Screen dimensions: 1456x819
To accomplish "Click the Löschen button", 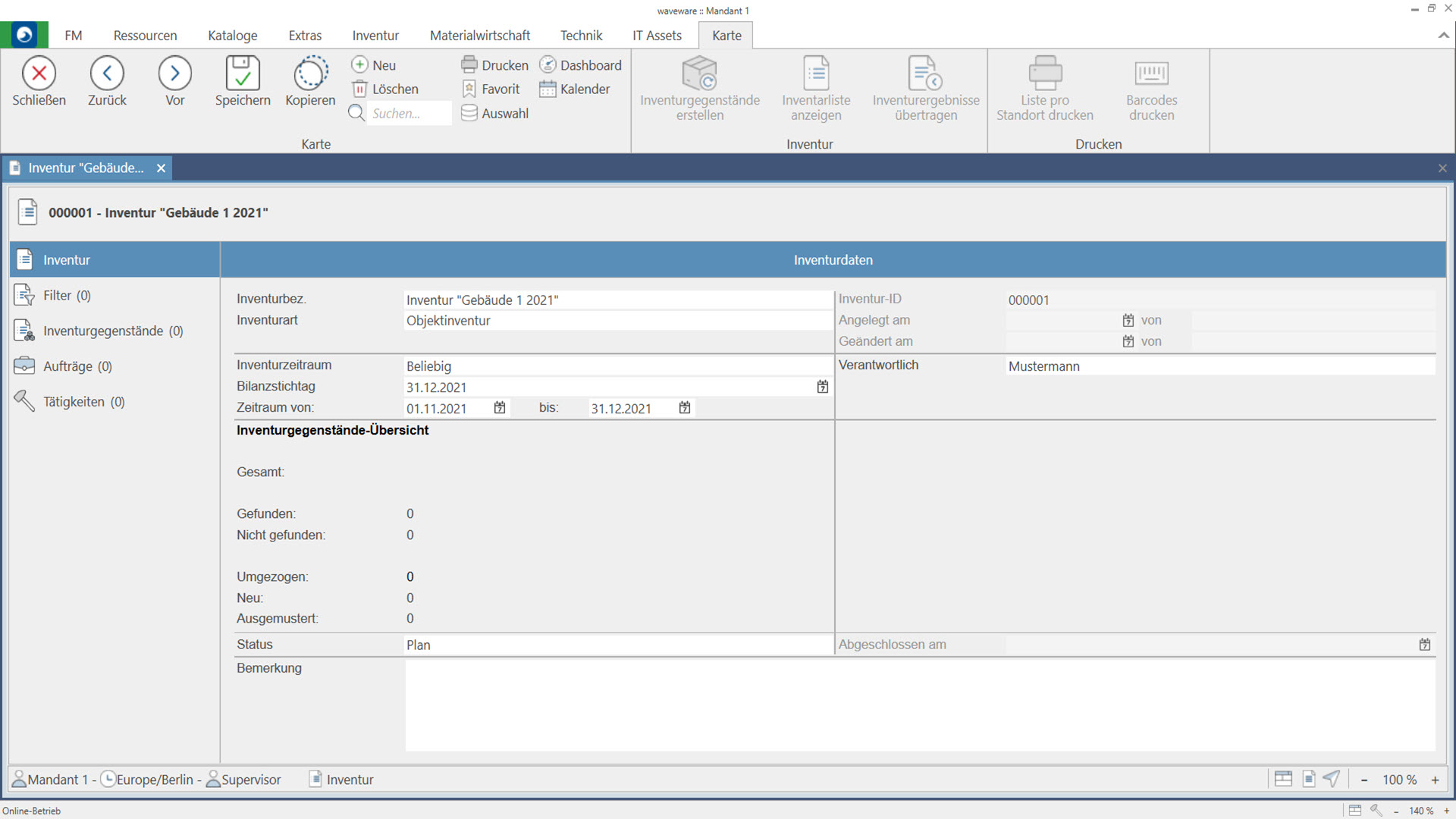I will tap(385, 89).
